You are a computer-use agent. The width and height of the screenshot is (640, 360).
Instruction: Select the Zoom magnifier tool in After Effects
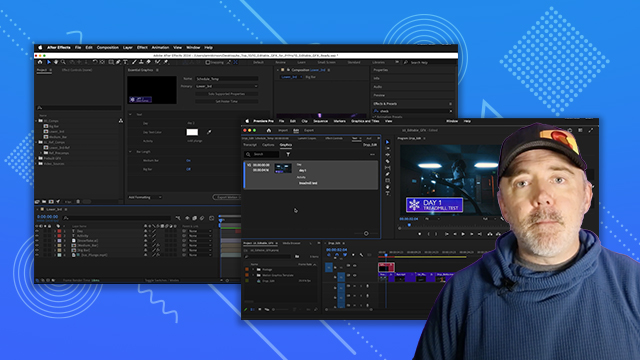tap(63, 62)
